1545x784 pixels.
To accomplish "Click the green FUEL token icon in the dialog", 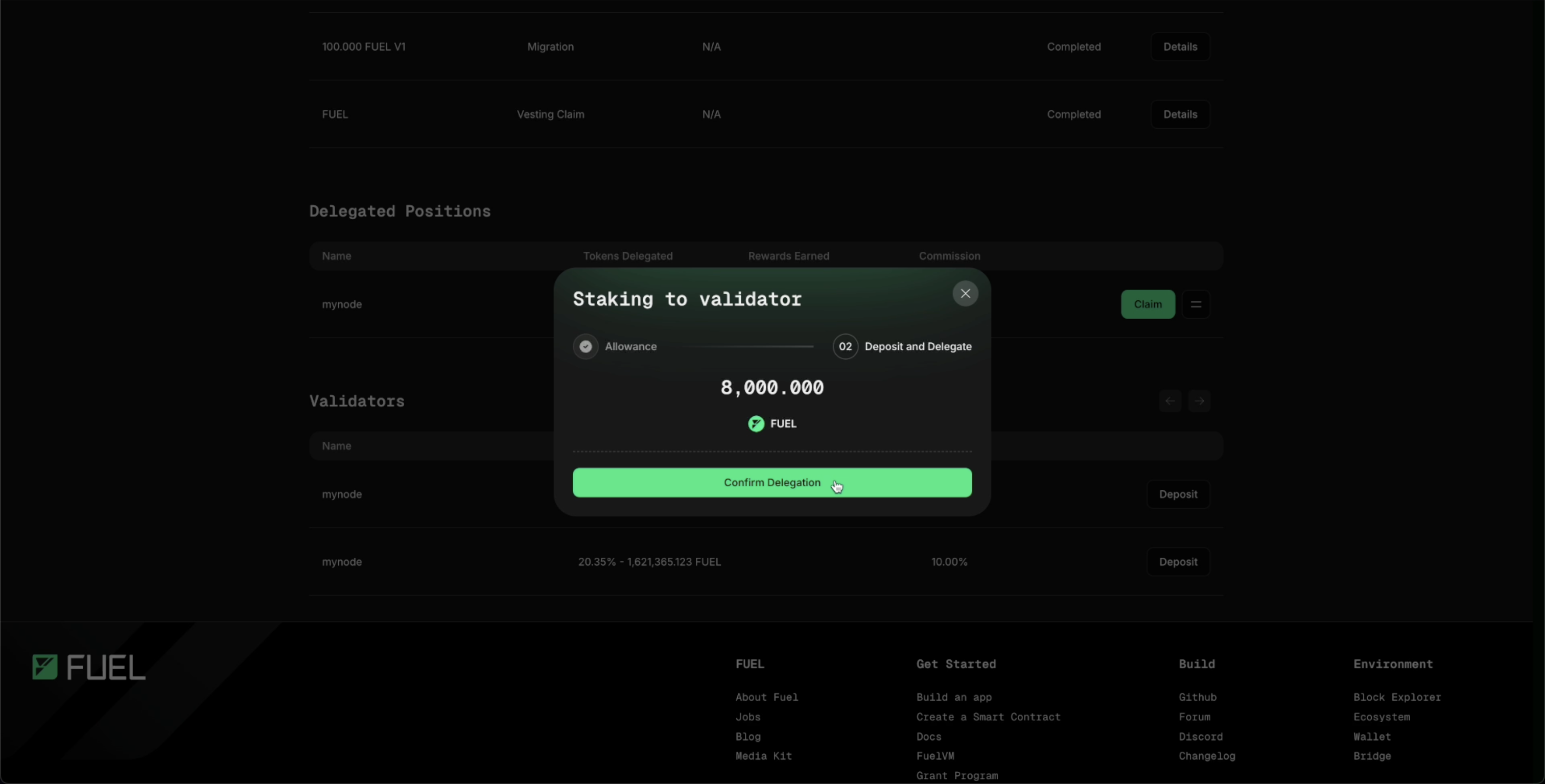I will coord(756,424).
